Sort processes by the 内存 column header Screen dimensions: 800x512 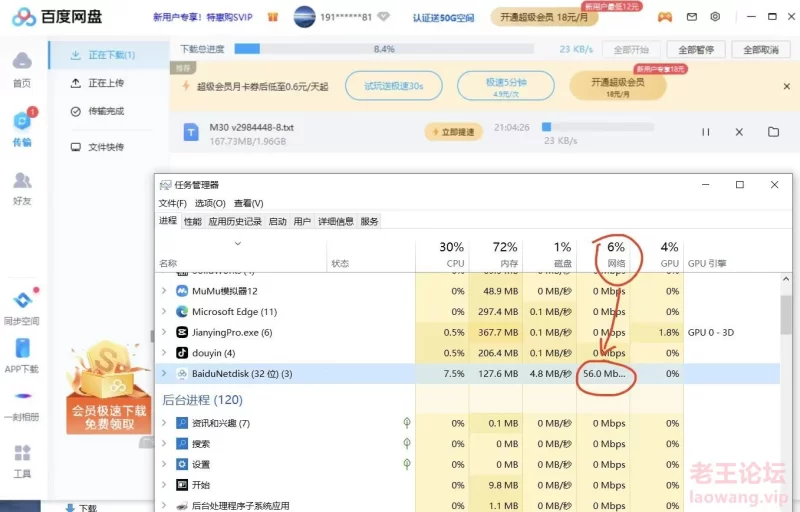click(496, 253)
